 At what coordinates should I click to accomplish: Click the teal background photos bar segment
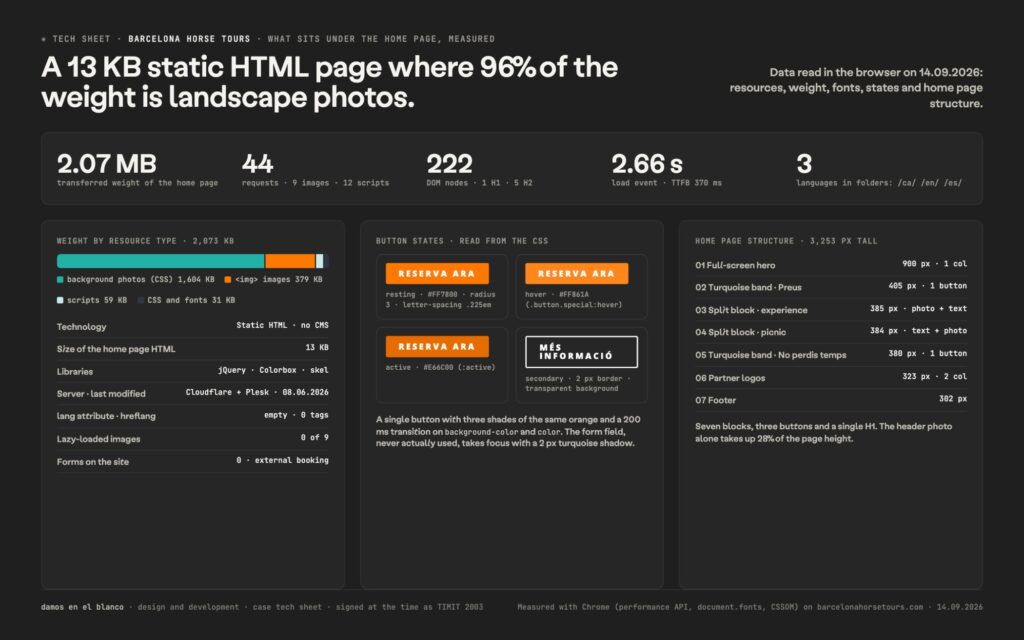(x=161, y=261)
